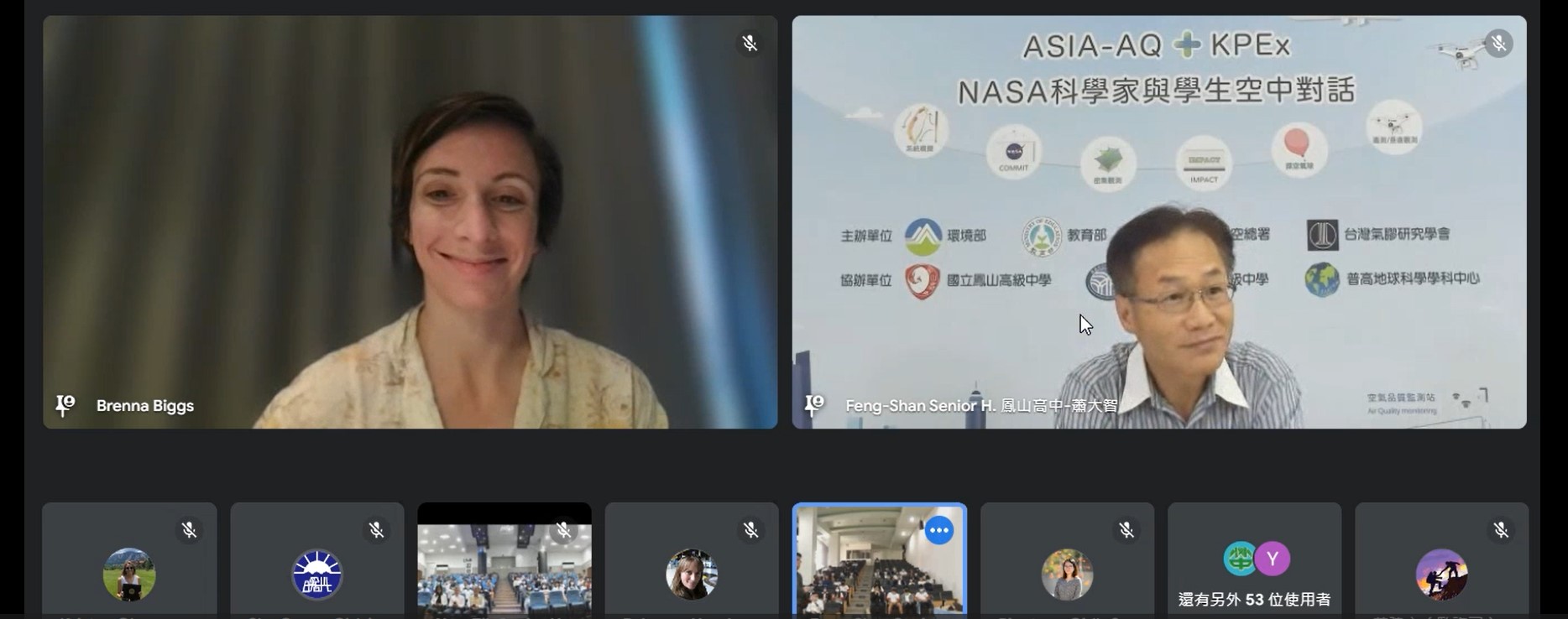
Task: Click the name label 'Brenna Biggs'
Action: coord(145,406)
